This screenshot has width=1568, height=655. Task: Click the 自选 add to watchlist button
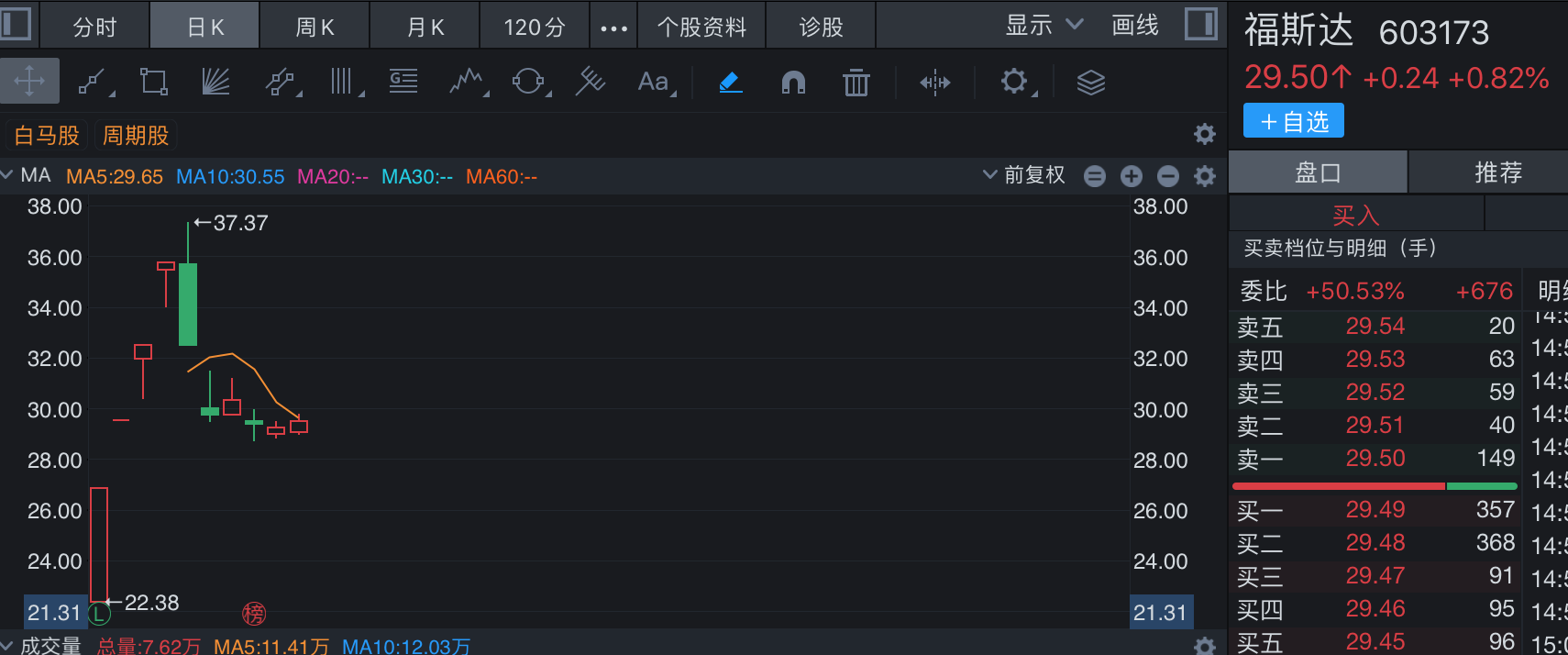click(x=1293, y=121)
